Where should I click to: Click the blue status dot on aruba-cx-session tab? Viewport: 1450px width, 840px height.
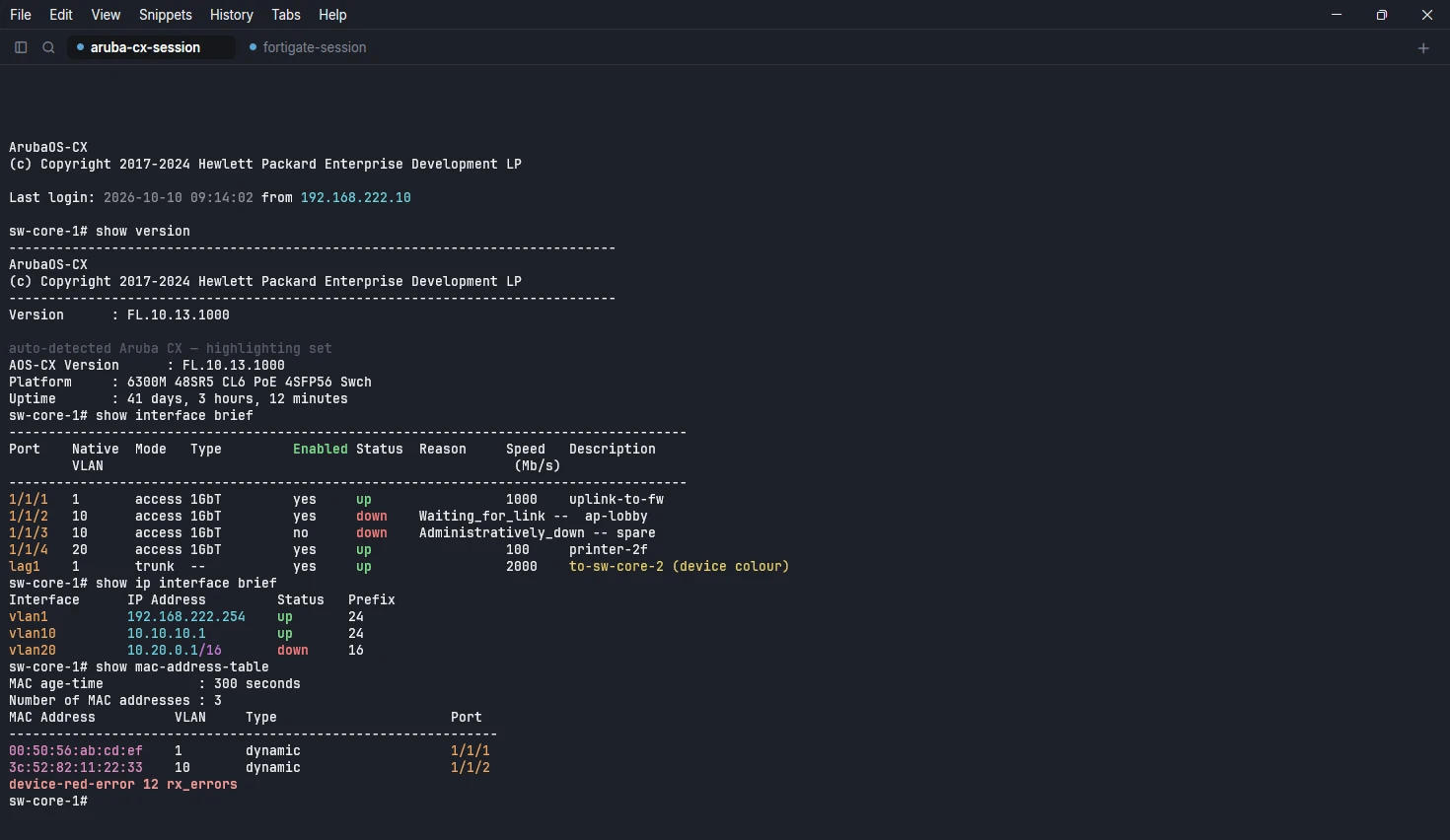[80, 47]
